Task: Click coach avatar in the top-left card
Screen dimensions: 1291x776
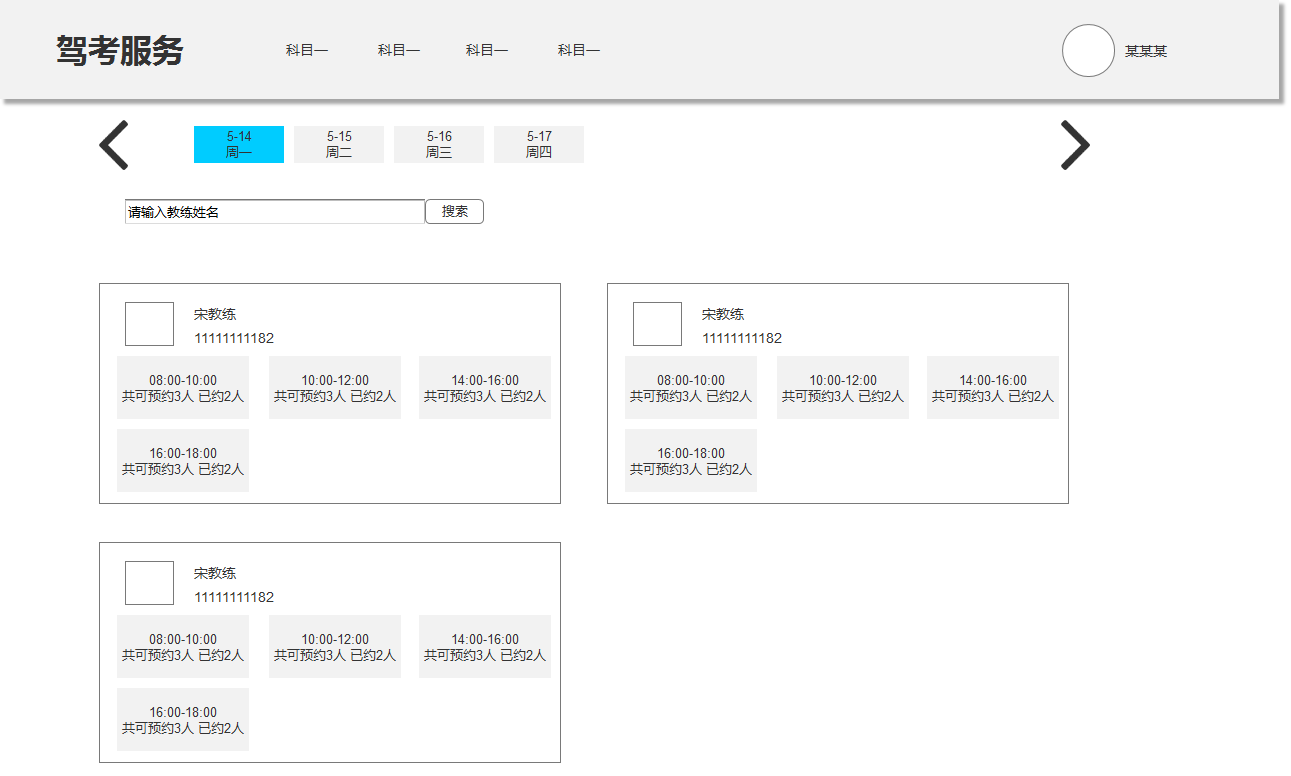Action: click(149, 324)
